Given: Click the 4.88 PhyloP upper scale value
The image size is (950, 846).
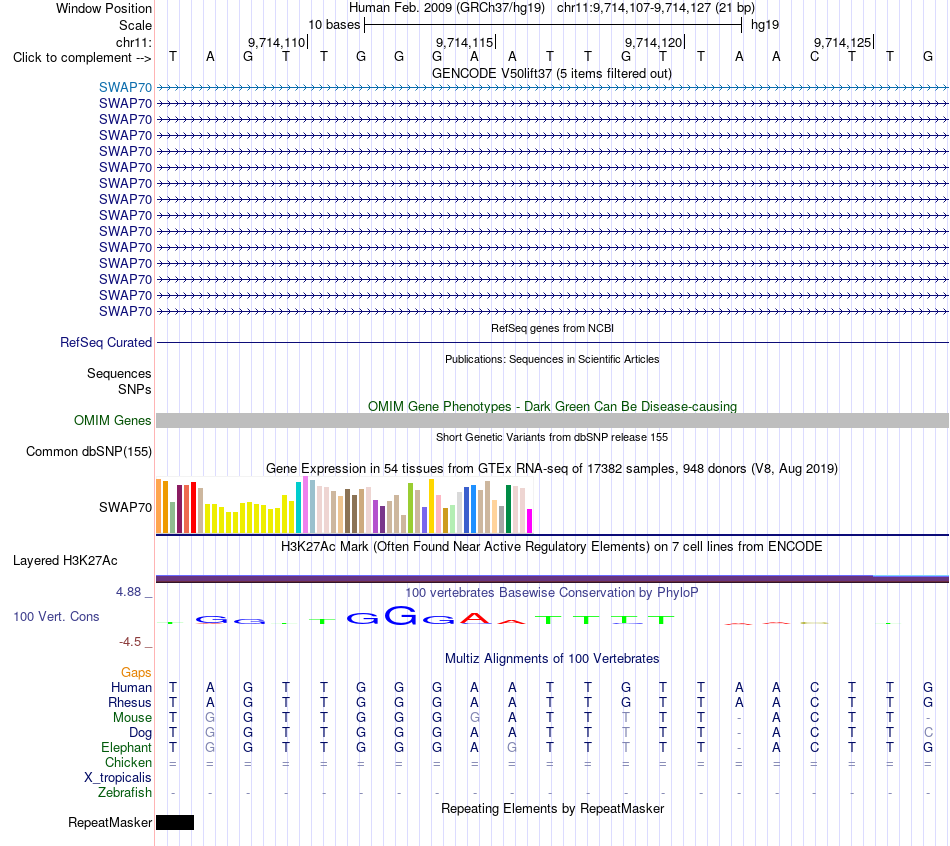Looking at the screenshot, I should coord(128,591).
